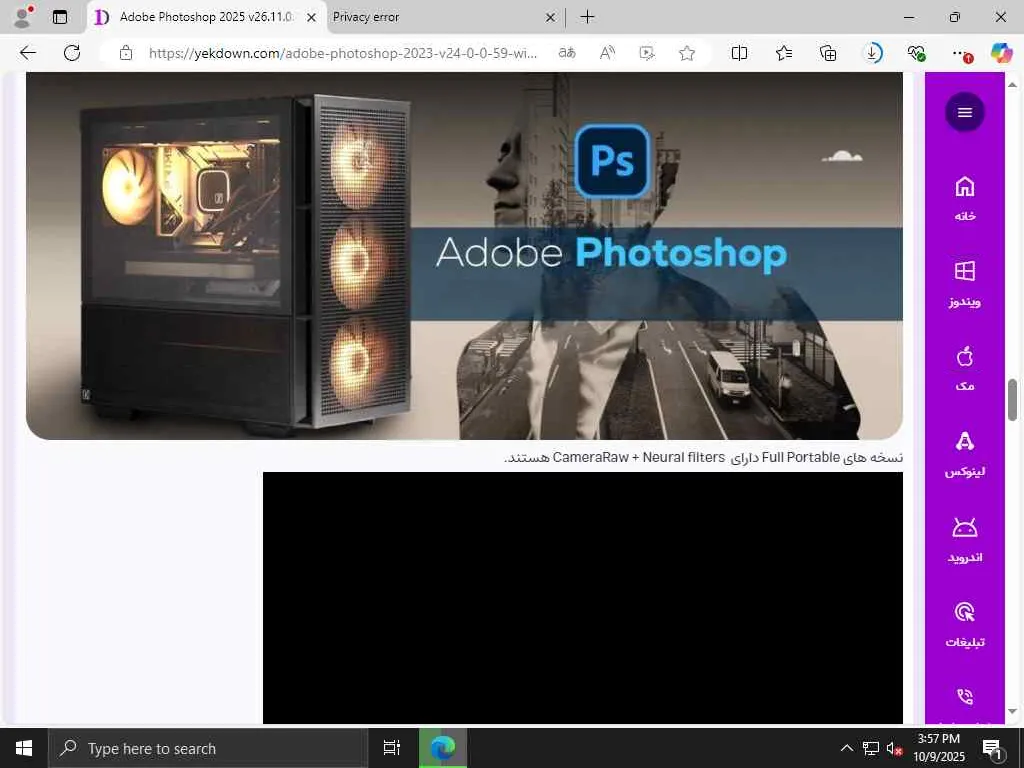Open اندروید Android category in sidebar
The image size is (1024, 768).
[x=965, y=540]
